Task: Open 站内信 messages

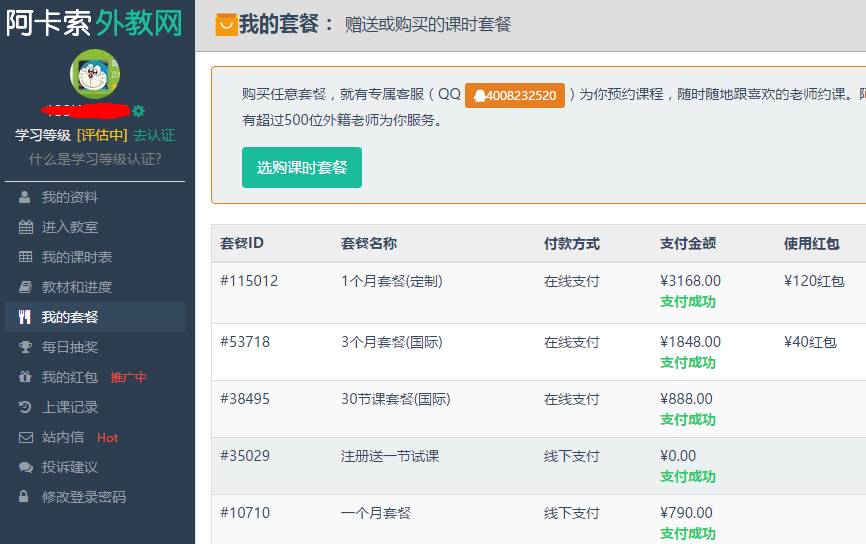Action: [62, 437]
